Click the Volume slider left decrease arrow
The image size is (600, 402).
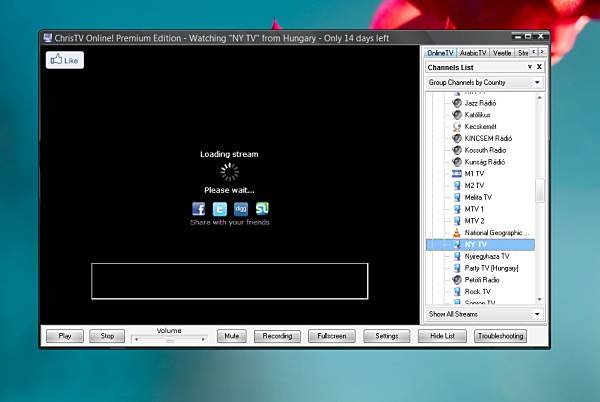click(x=136, y=339)
